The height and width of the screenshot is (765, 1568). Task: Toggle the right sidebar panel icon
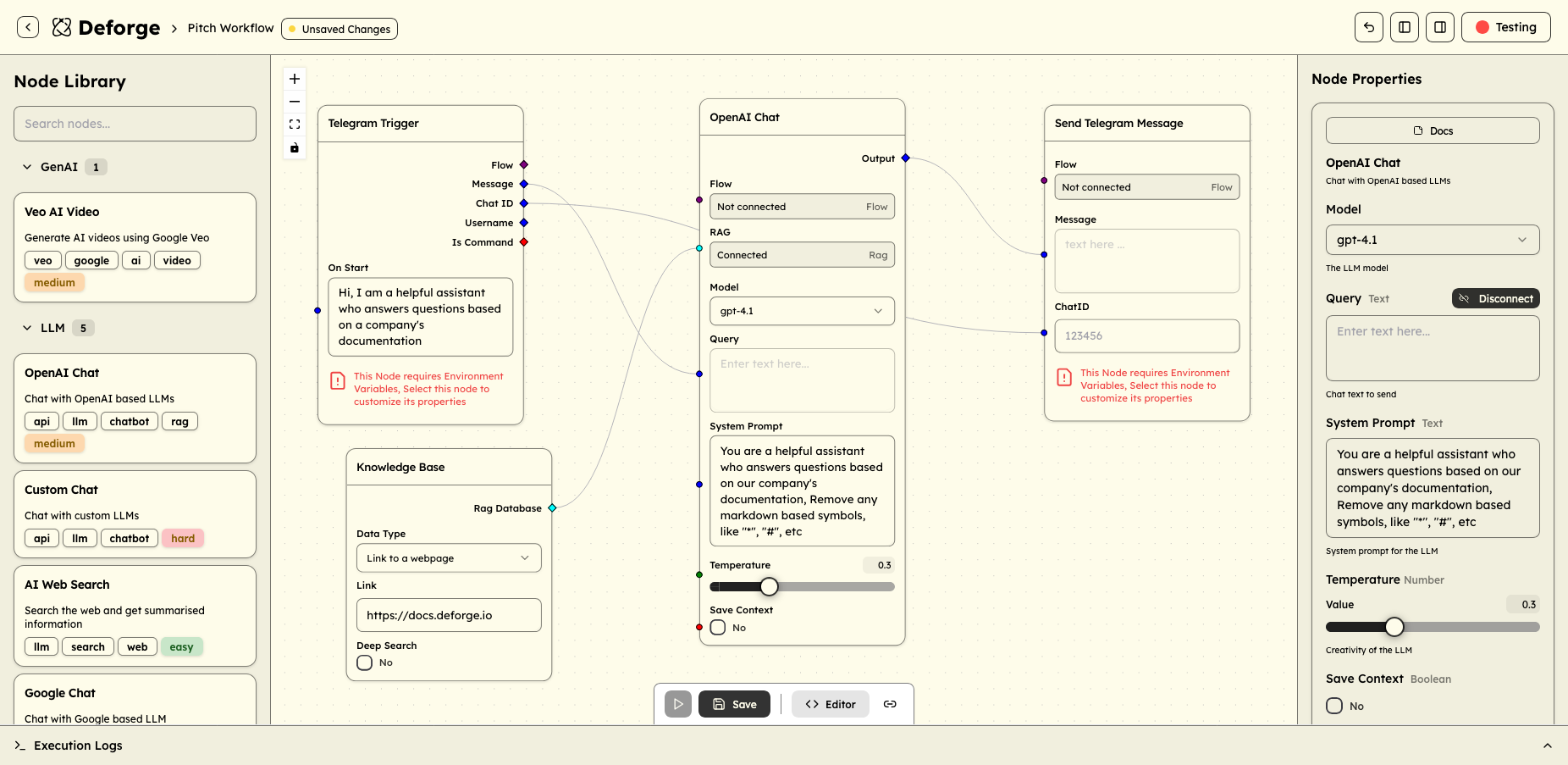pos(1440,27)
